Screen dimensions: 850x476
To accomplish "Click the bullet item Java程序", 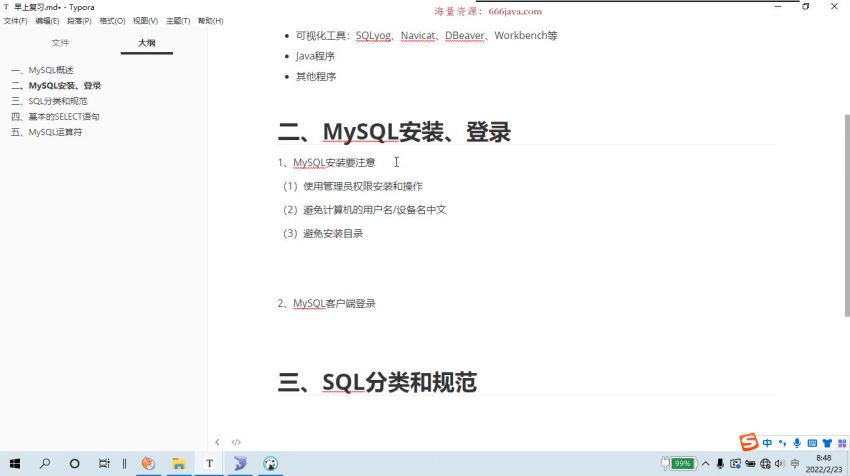I will point(315,56).
